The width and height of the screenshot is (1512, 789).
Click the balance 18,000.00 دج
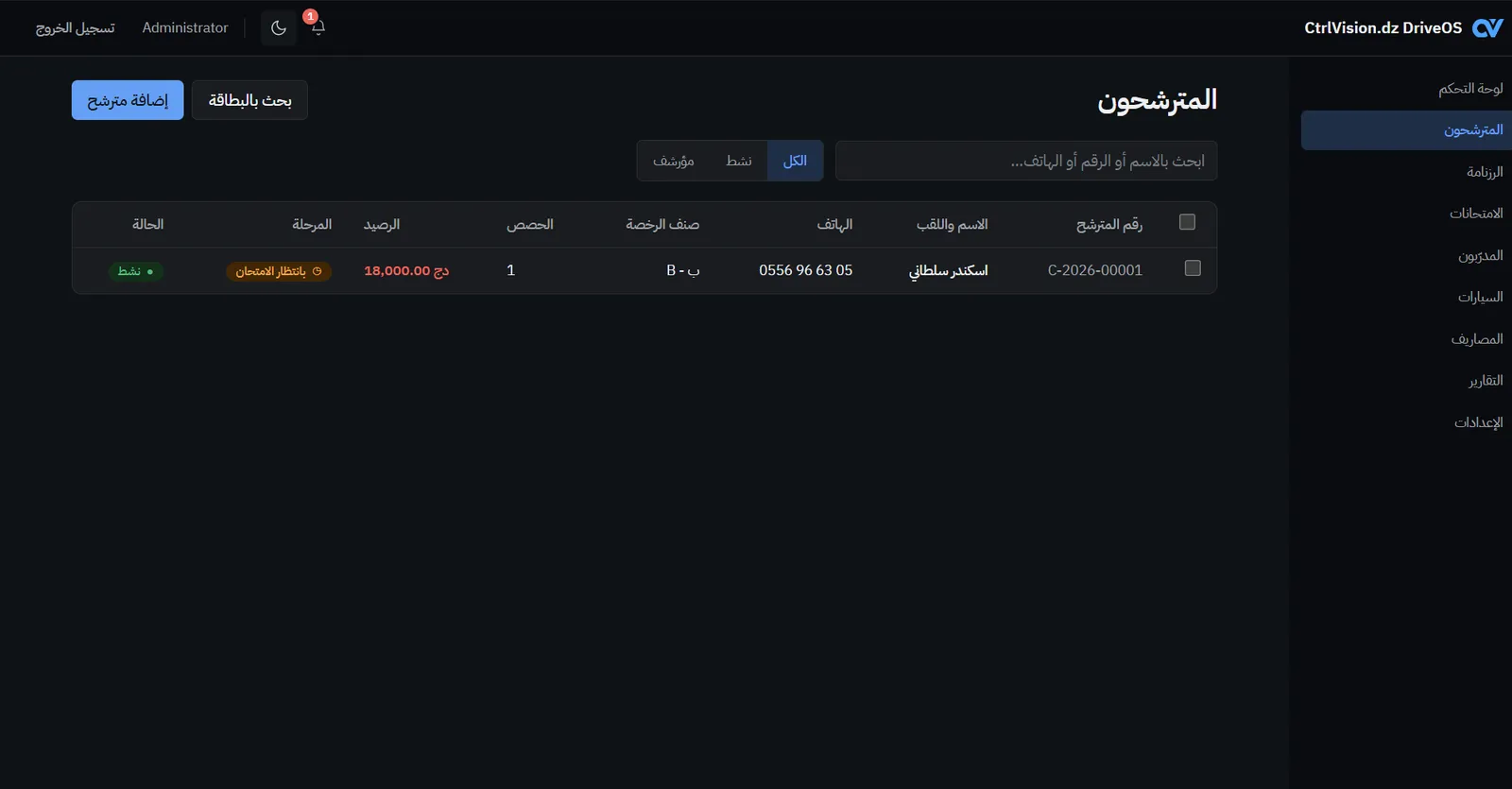pos(406,270)
